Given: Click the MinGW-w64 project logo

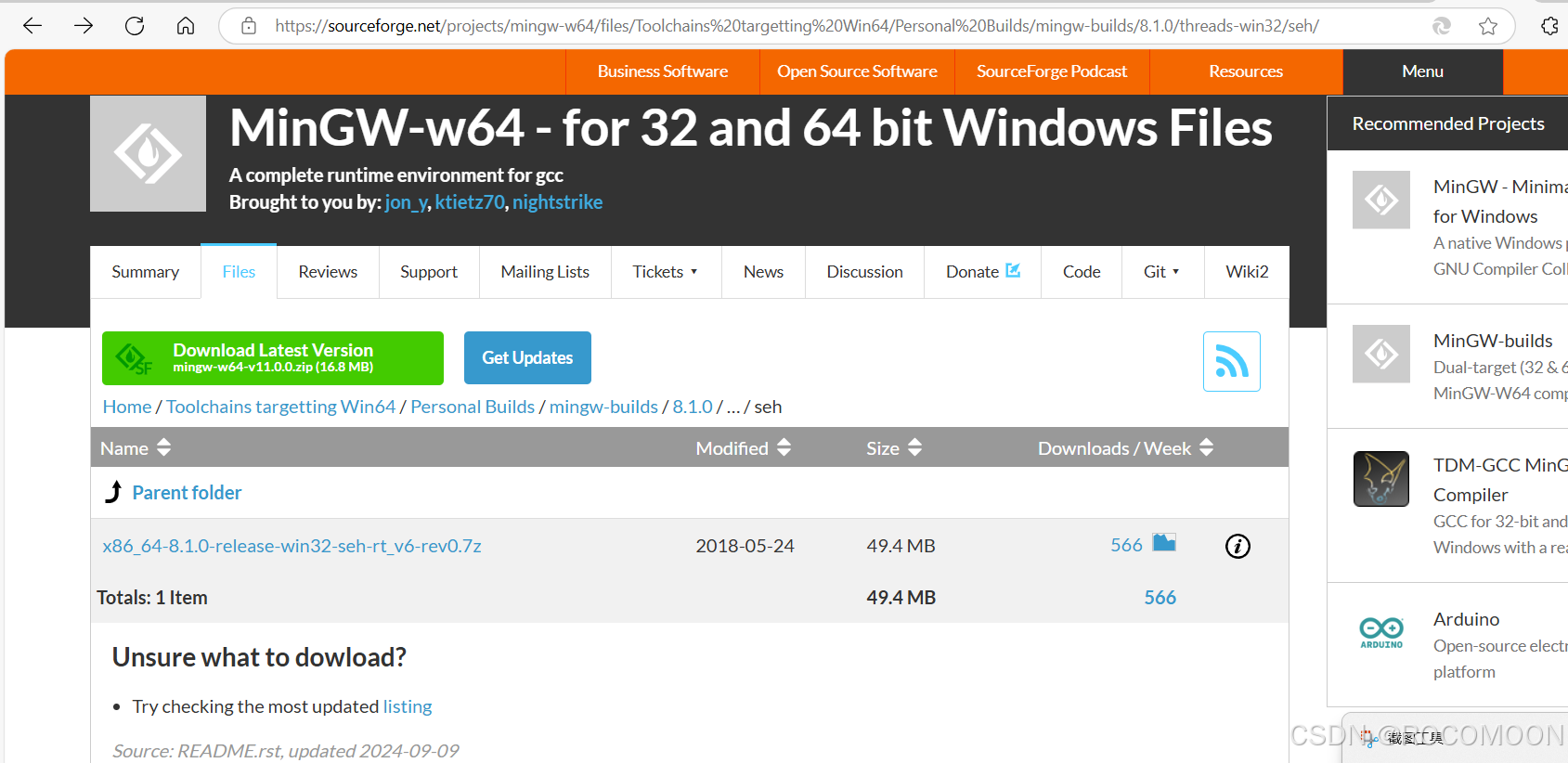Looking at the screenshot, I should 148,153.
